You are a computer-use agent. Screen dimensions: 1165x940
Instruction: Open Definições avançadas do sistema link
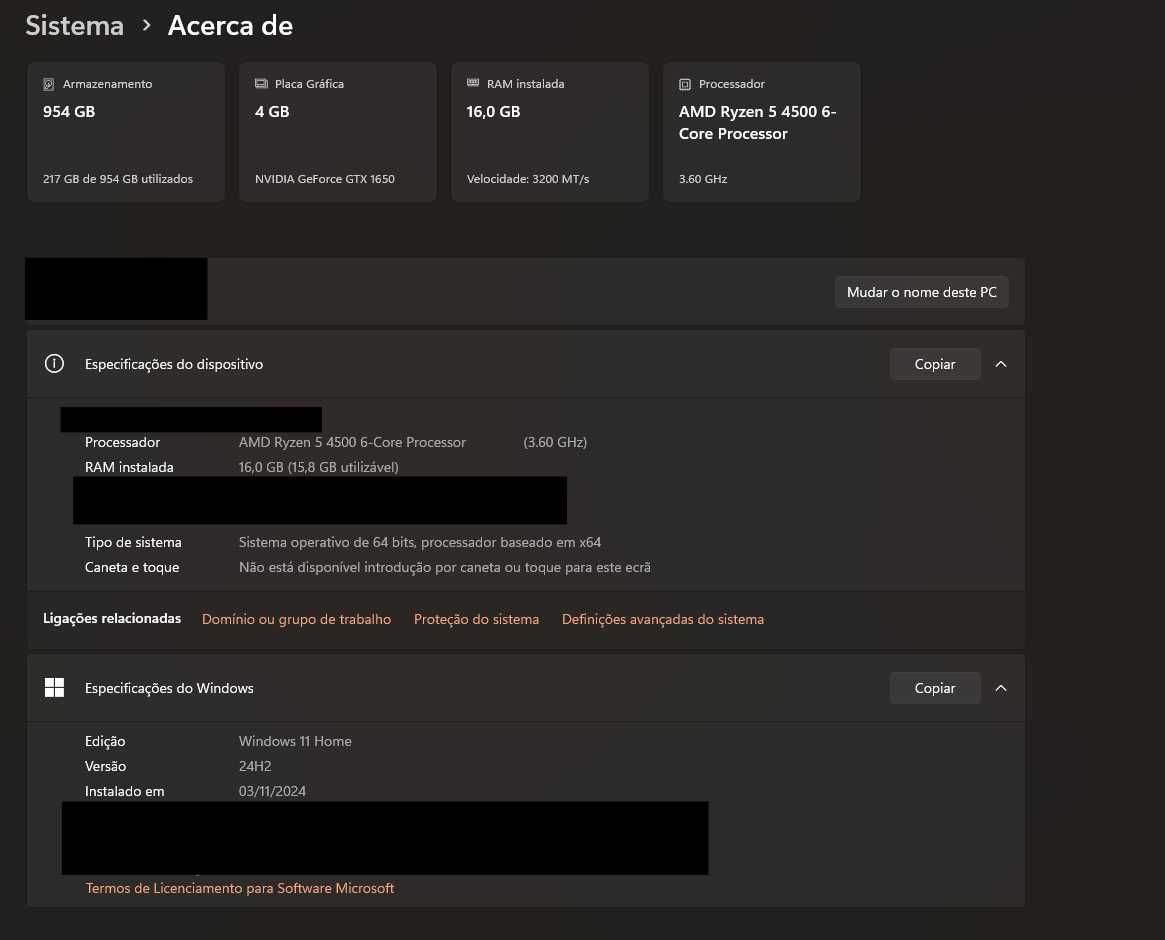pos(663,619)
